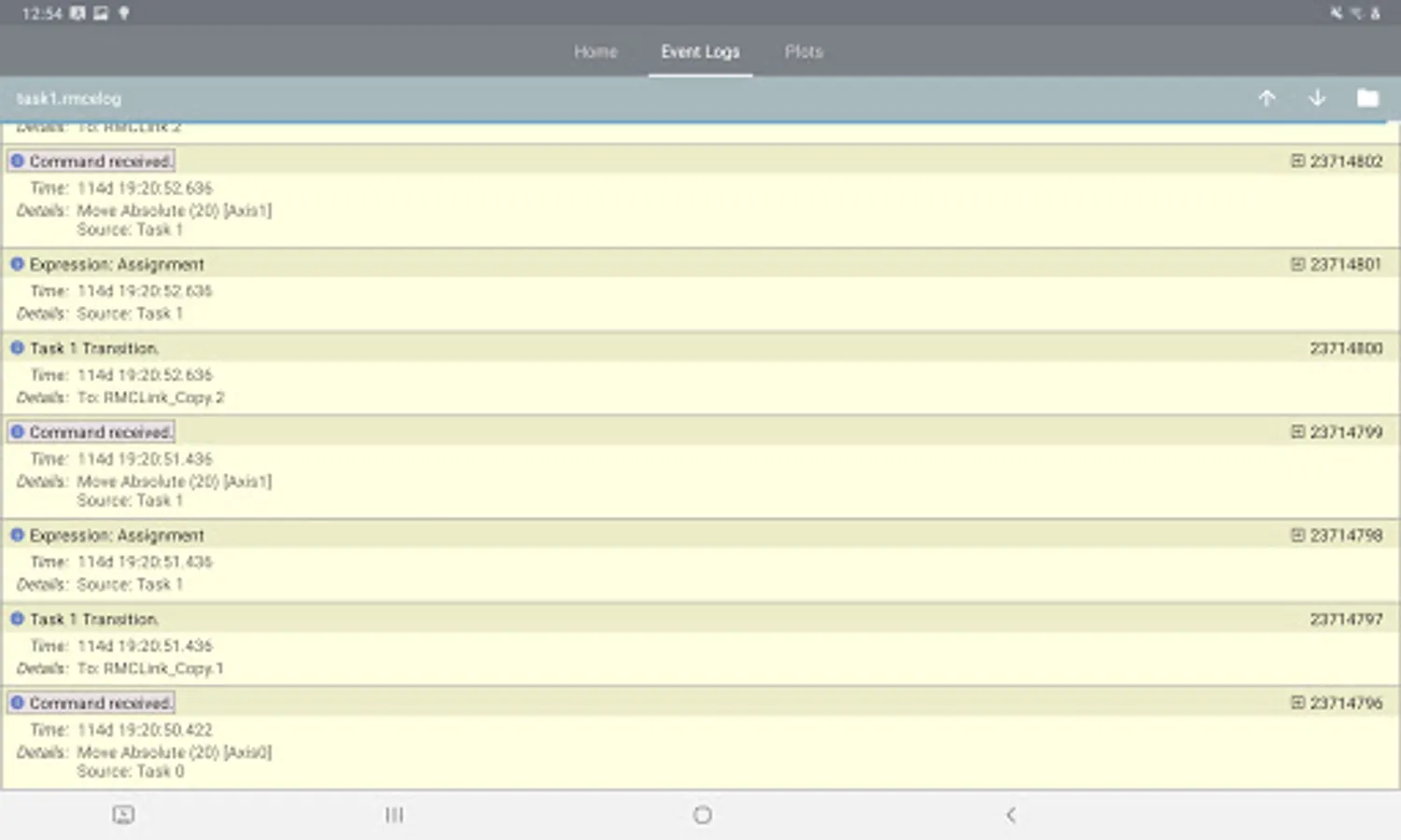This screenshot has width=1401, height=840.
Task: Click event number 23714797
Action: pyautogui.click(x=1346, y=619)
